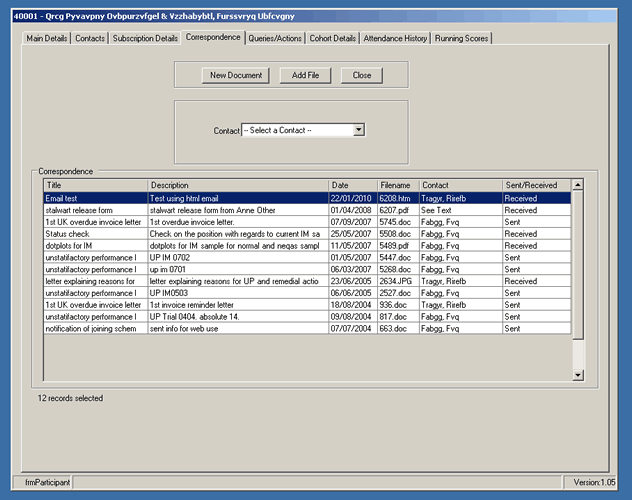
Task: Click the New Document button
Action: pyautogui.click(x=236, y=75)
